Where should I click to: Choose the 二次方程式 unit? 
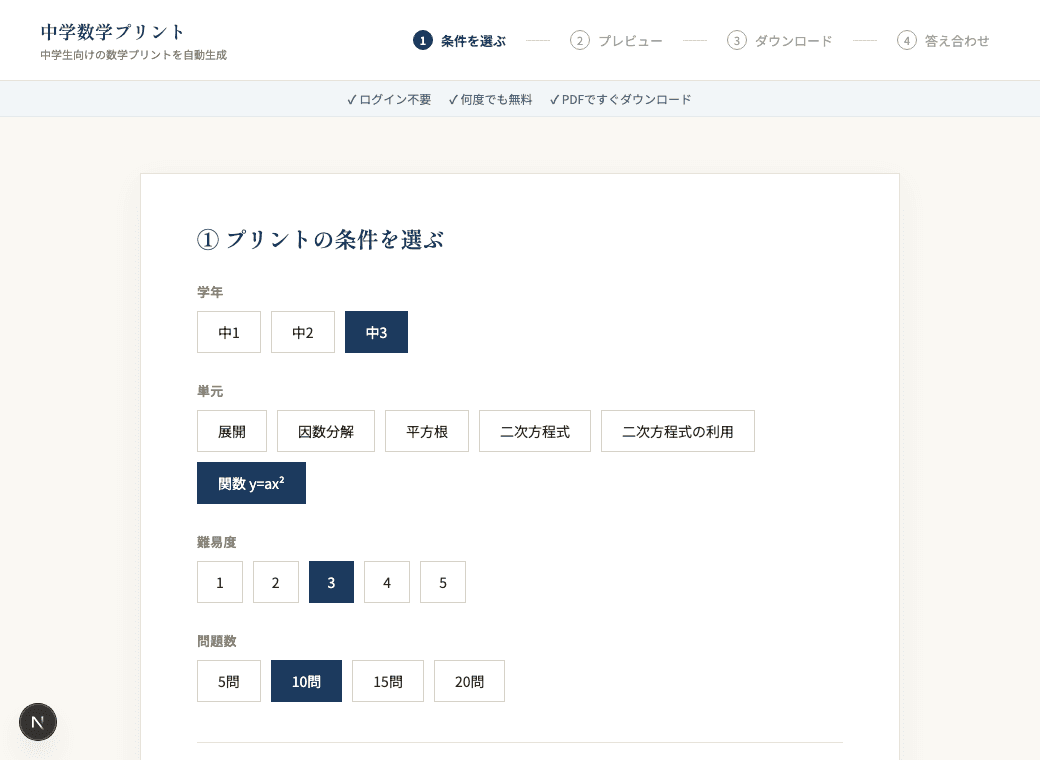click(535, 431)
